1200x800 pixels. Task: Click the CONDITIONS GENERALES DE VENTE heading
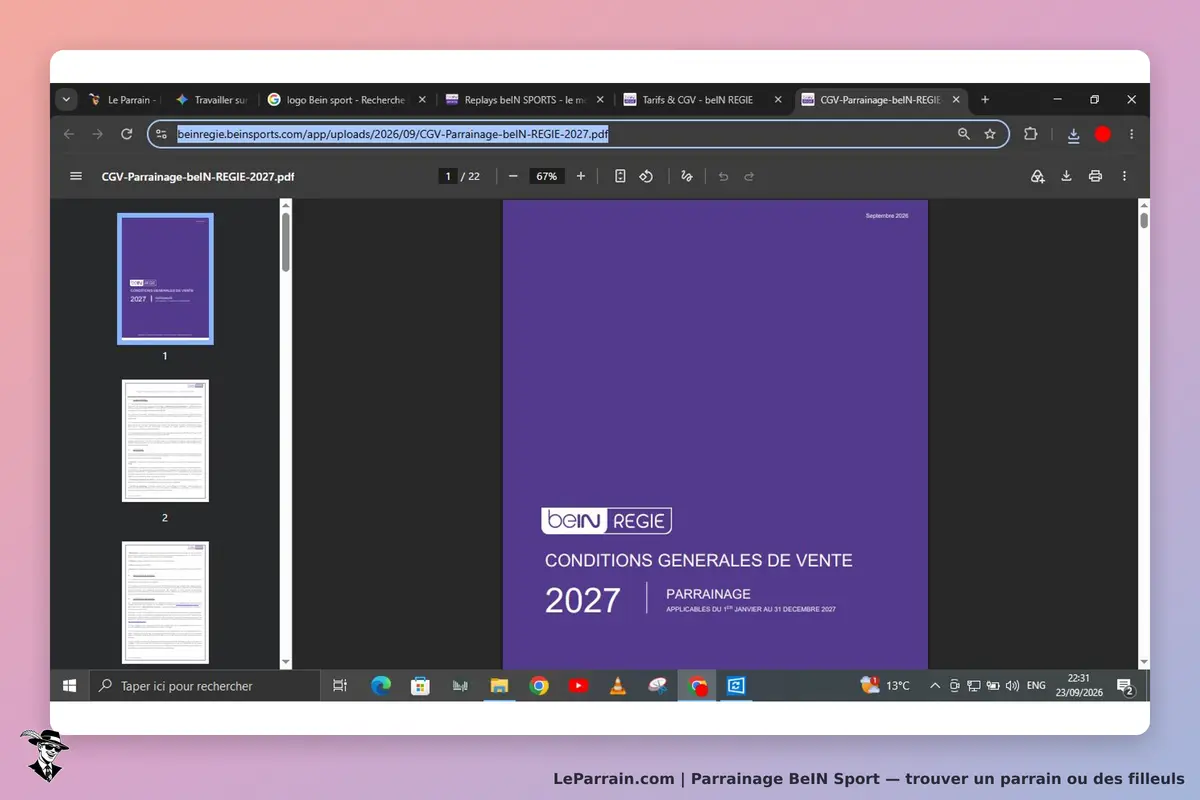tap(699, 560)
